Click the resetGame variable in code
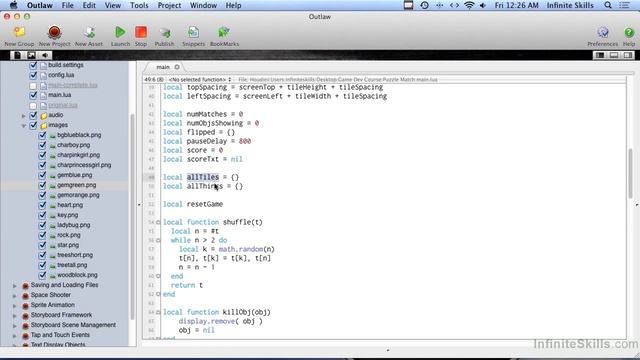The width and height of the screenshot is (640, 360). 205,204
